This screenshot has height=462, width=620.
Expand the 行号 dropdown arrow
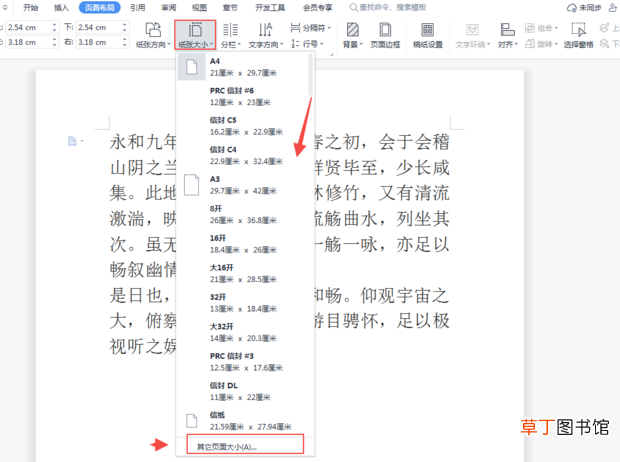click(321, 44)
